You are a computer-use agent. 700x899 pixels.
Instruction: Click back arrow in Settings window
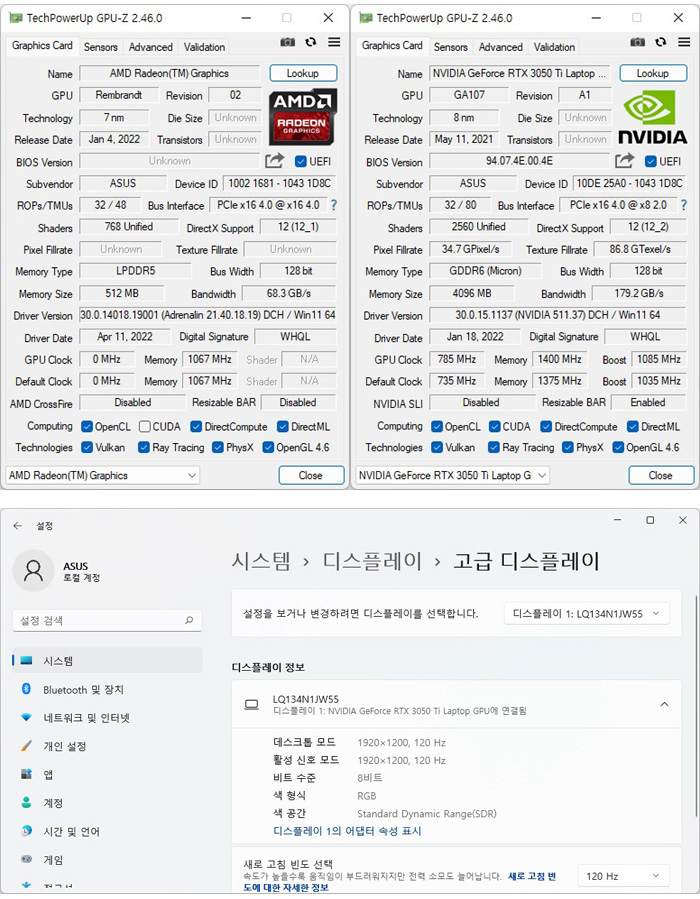18,526
